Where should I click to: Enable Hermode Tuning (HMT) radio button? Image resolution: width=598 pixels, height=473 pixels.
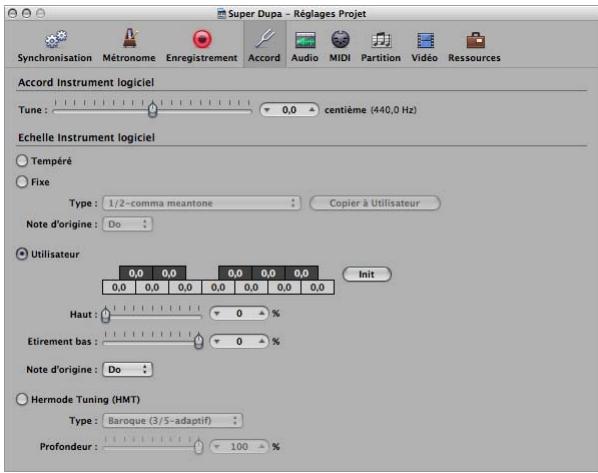click(x=22, y=399)
